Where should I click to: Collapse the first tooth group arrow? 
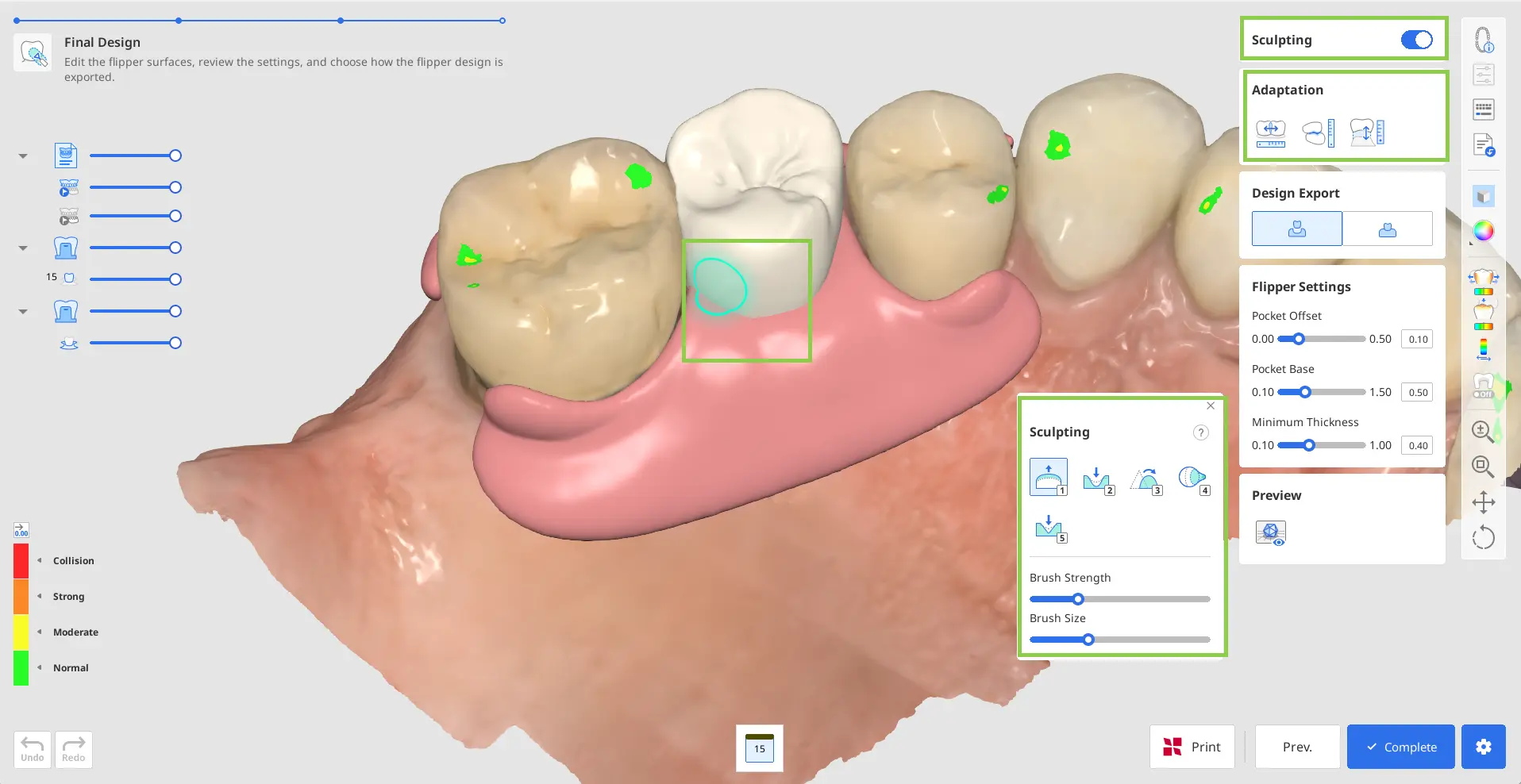click(x=23, y=248)
